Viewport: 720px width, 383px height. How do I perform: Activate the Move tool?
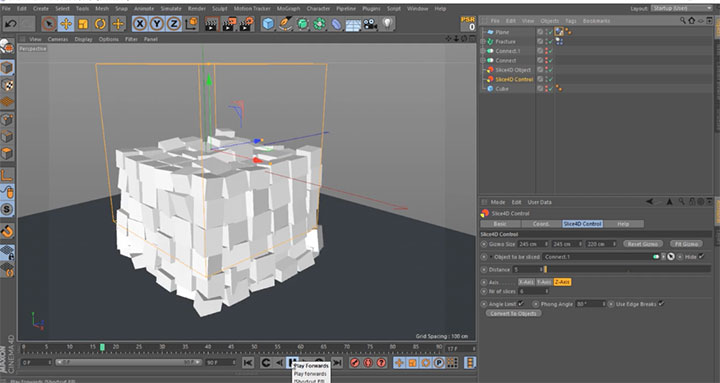point(66,24)
